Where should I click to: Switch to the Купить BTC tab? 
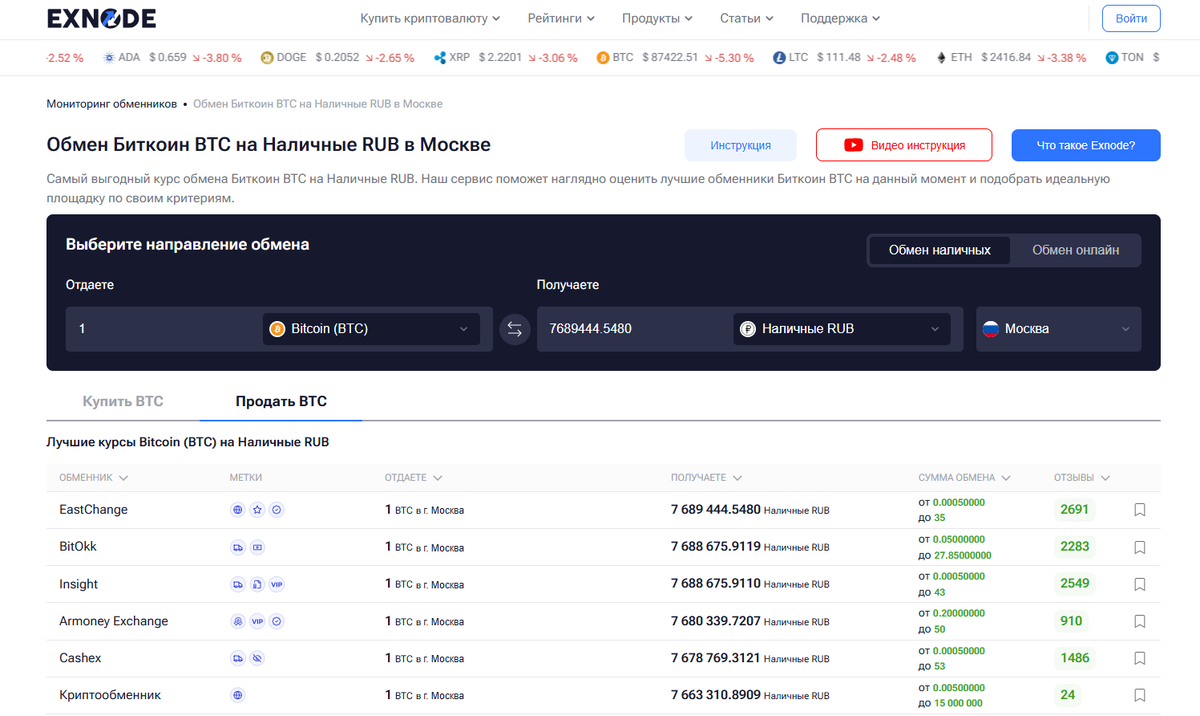point(123,400)
